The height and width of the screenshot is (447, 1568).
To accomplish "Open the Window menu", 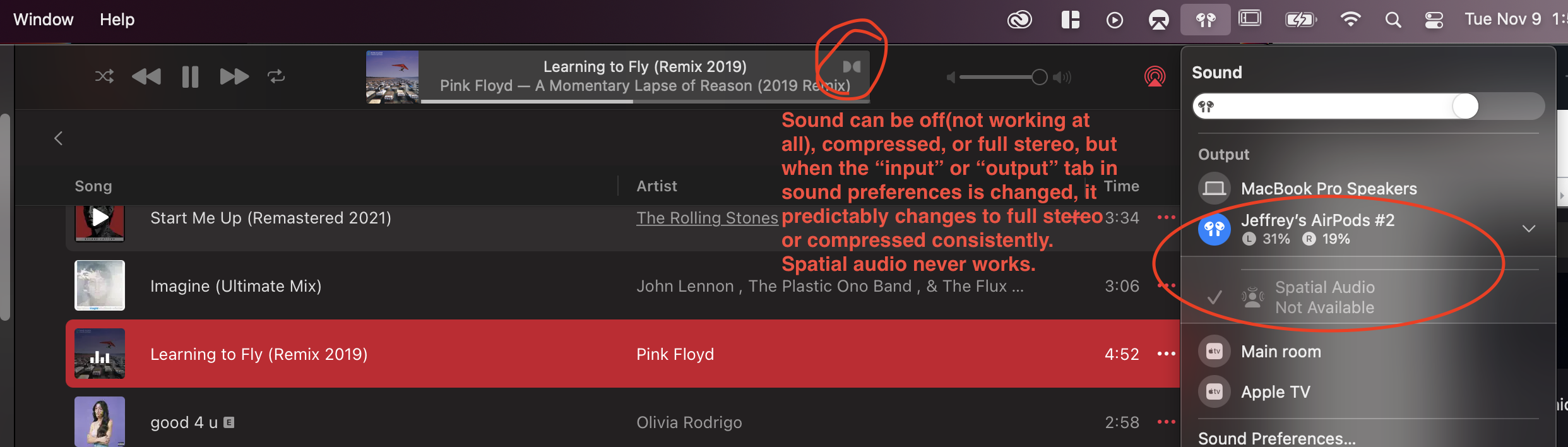I will coord(44,20).
